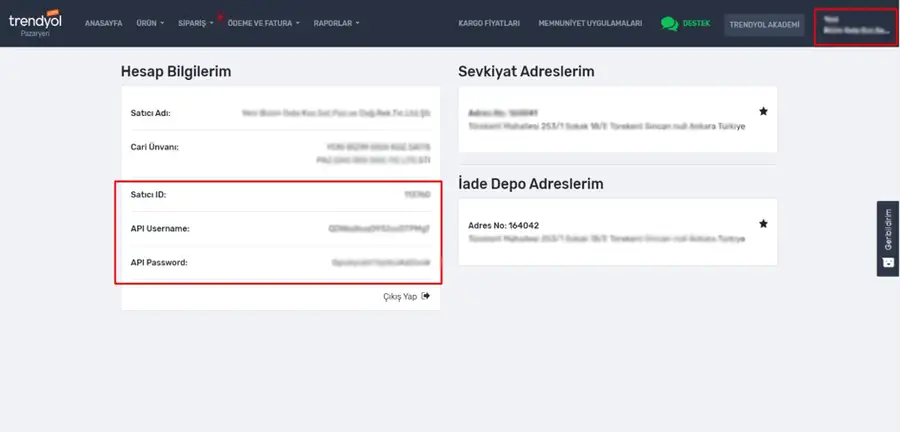The width and height of the screenshot is (900, 432).
Task: Click the blurred Satıcı Adı value
Action: coord(336,113)
